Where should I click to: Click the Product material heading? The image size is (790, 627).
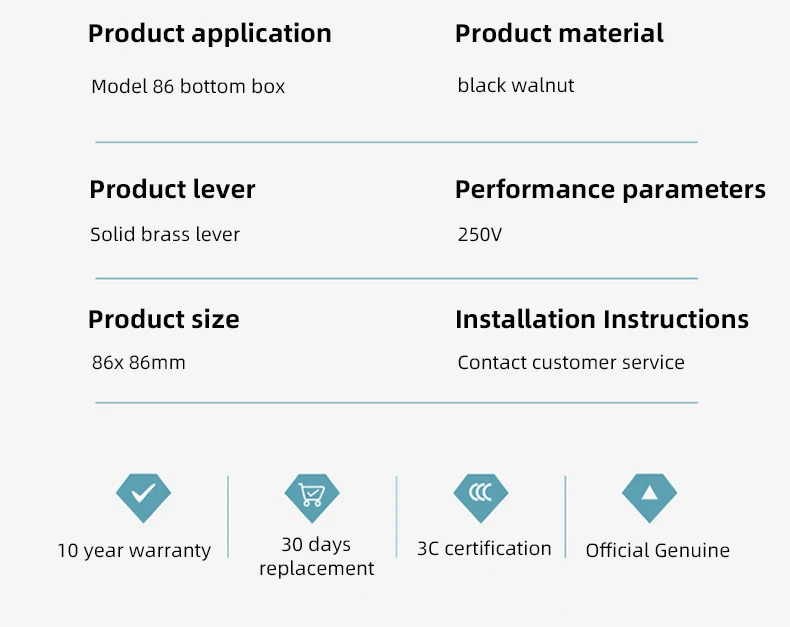559,33
